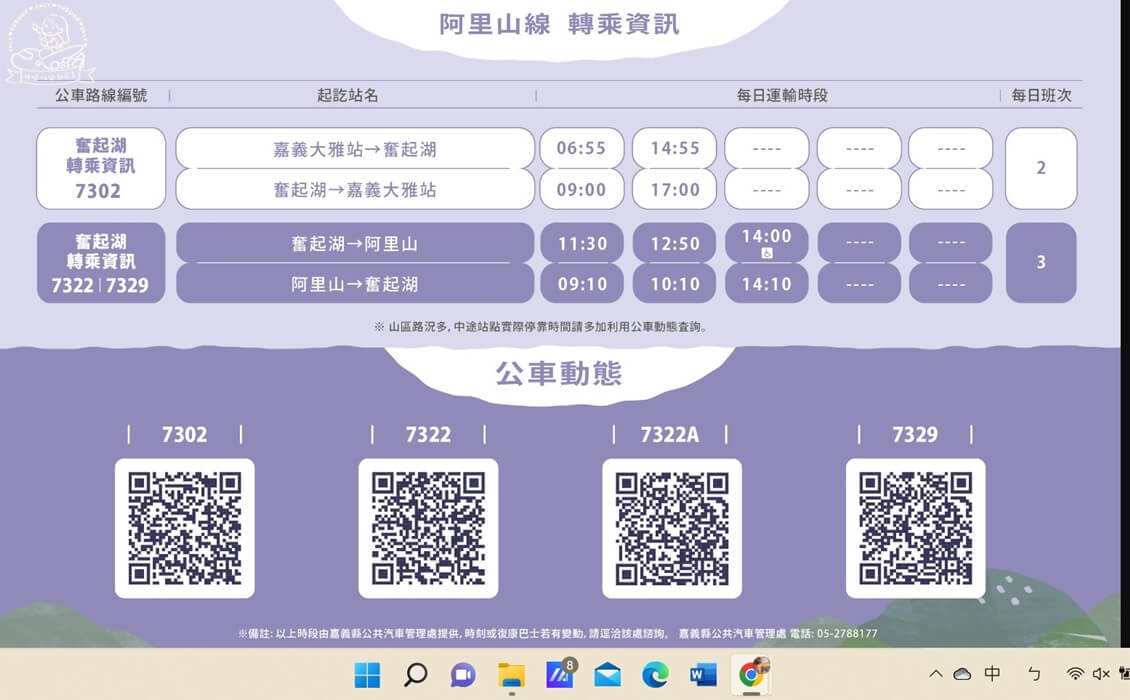The height and width of the screenshot is (700, 1130).
Task: Click the muted volume speaker icon
Action: tap(1101, 675)
